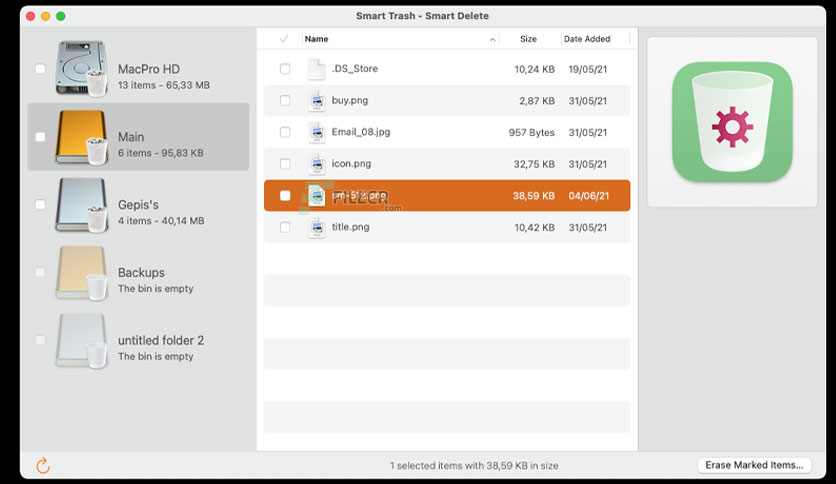This screenshot has height=484, width=836.
Task: Click the '13 items - 65,33 MB' text
Action: [x=164, y=85]
